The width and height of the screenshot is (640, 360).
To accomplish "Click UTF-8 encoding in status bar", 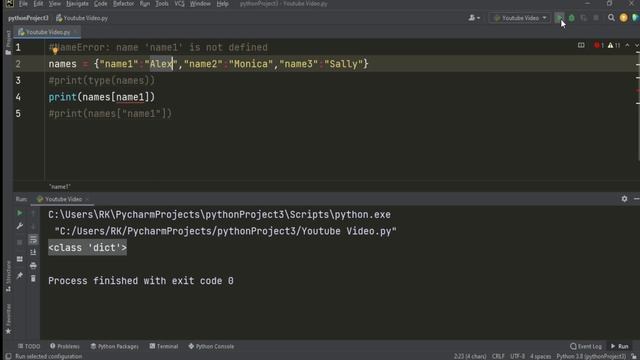I will pos(517,356).
